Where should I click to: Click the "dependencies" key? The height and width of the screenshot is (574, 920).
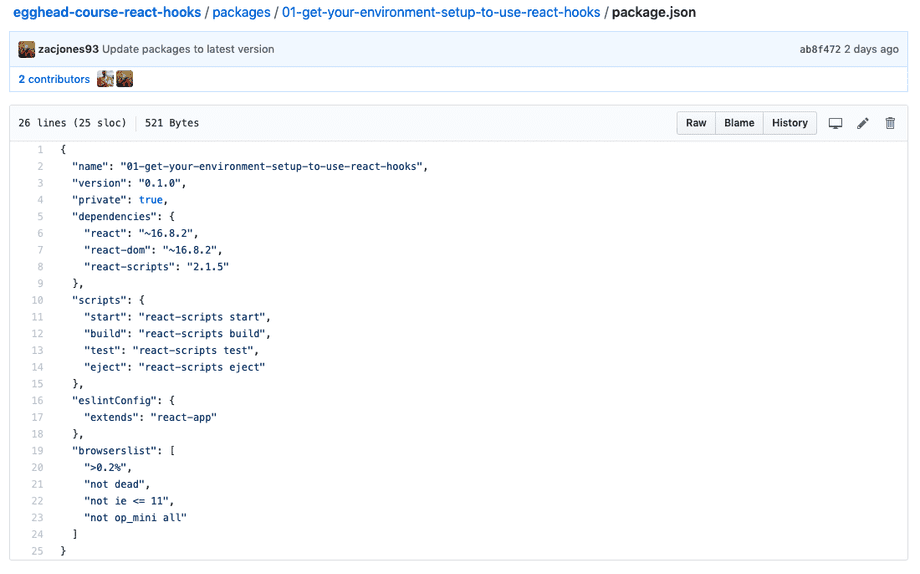click(114, 217)
